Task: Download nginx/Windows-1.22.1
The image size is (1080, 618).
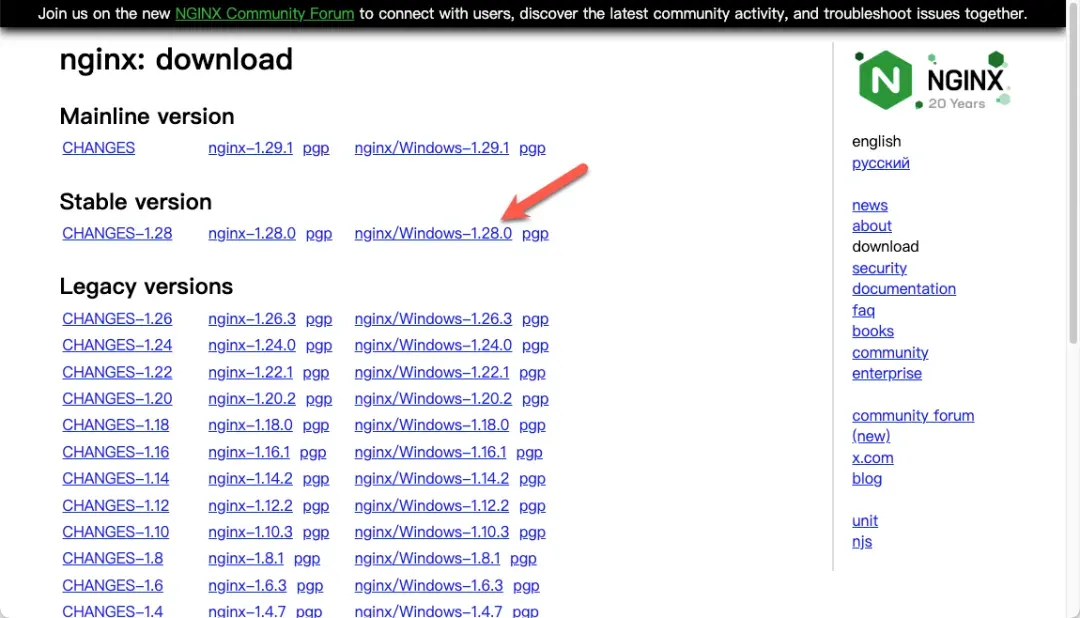Action: [x=431, y=372]
